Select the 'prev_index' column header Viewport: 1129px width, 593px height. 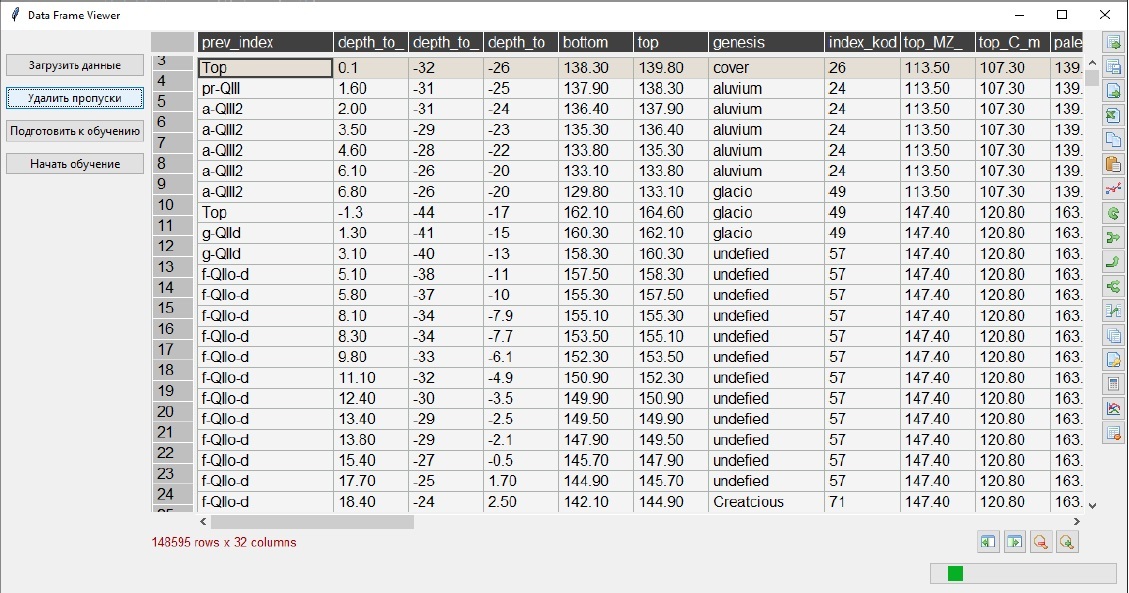(x=265, y=42)
